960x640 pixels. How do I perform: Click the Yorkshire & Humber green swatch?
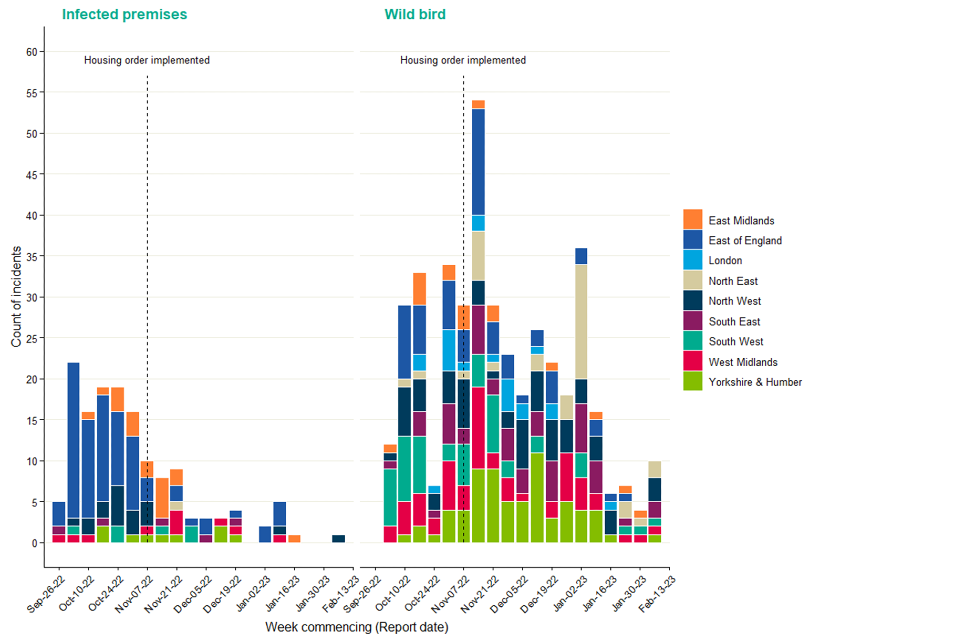click(x=691, y=381)
